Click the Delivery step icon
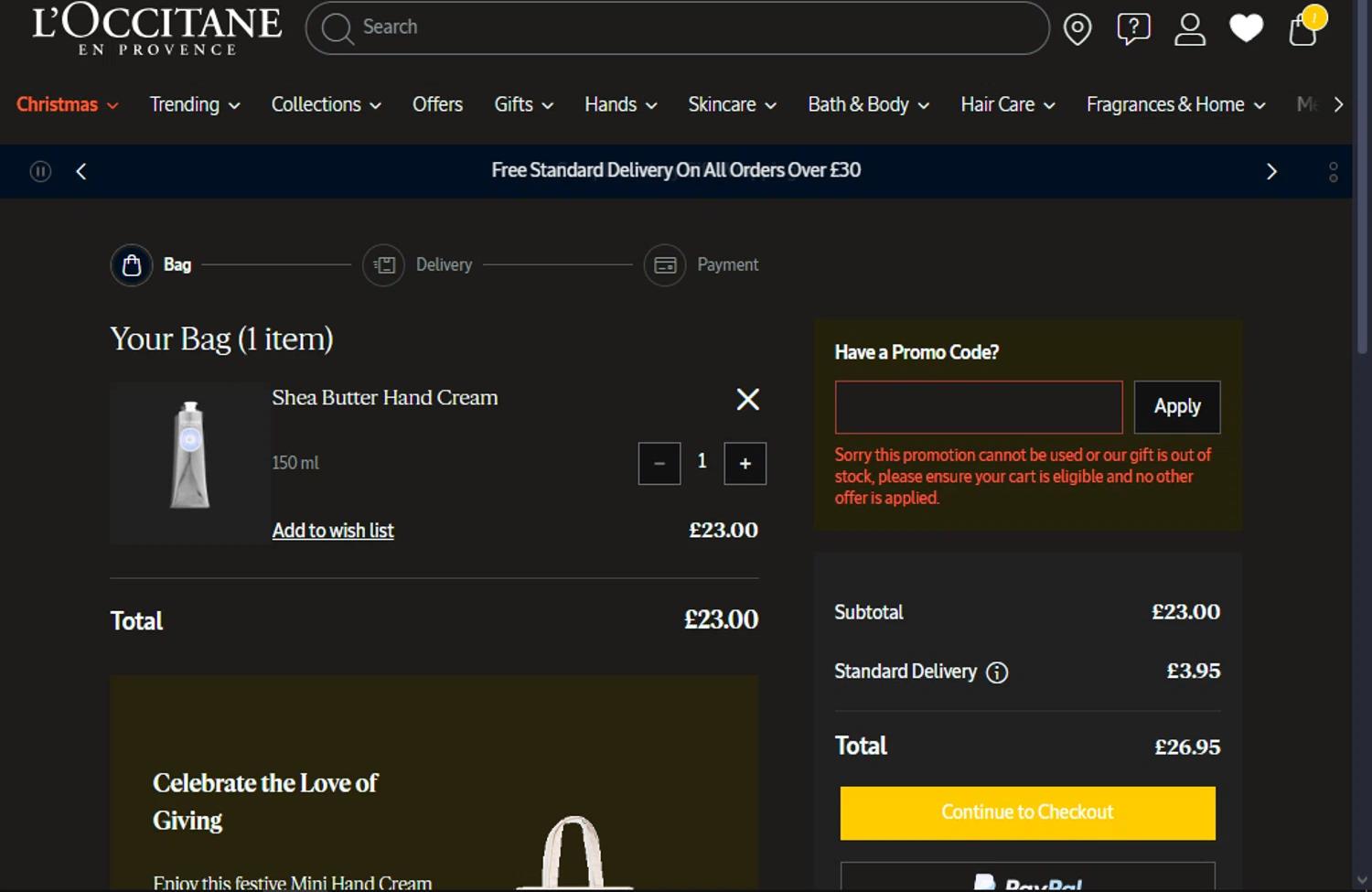This screenshot has height=892, width=1372. (x=383, y=265)
